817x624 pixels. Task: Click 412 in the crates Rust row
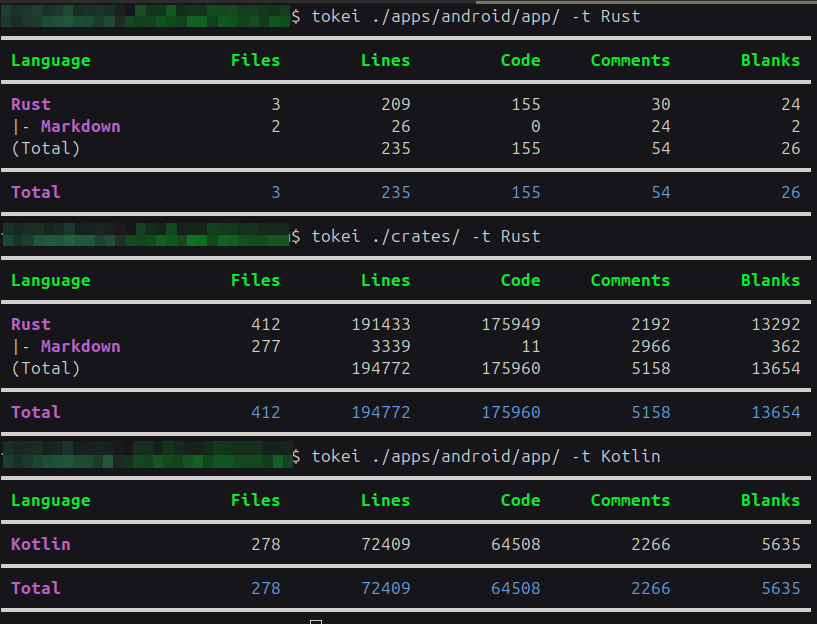(266, 325)
